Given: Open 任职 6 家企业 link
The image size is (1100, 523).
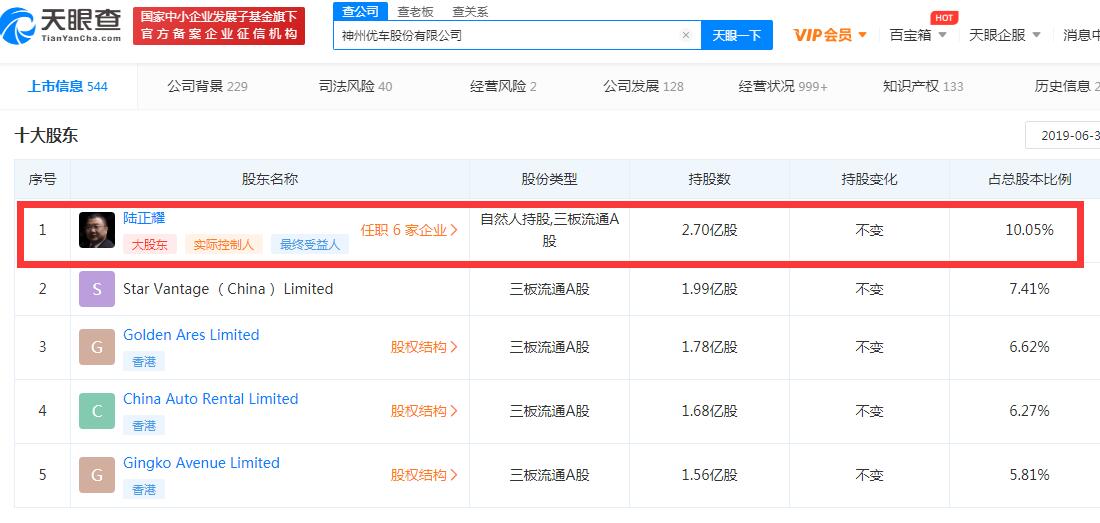Looking at the screenshot, I should coord(409,230).
